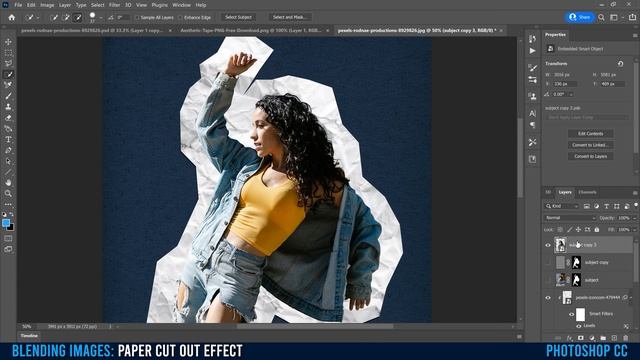
Task: Open the Kind filter dropdown
Action: click(x=562, y=206)
